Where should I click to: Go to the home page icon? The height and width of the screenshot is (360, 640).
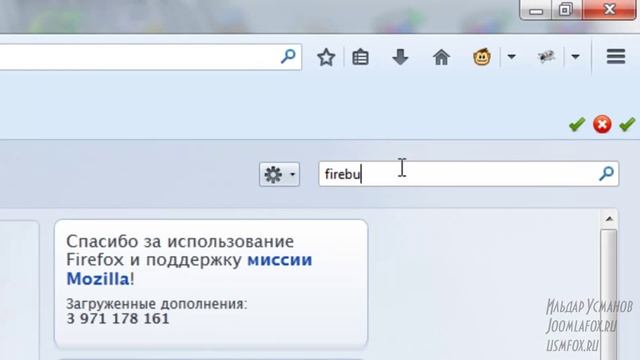[x=441, y=57]
